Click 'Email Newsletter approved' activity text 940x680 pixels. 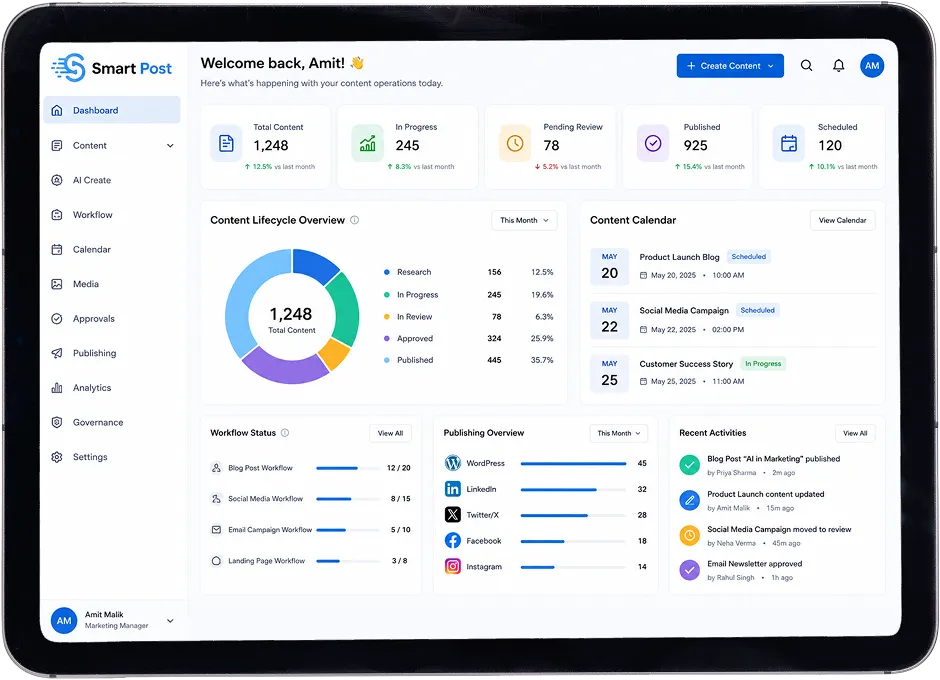(x=754, y=564)
